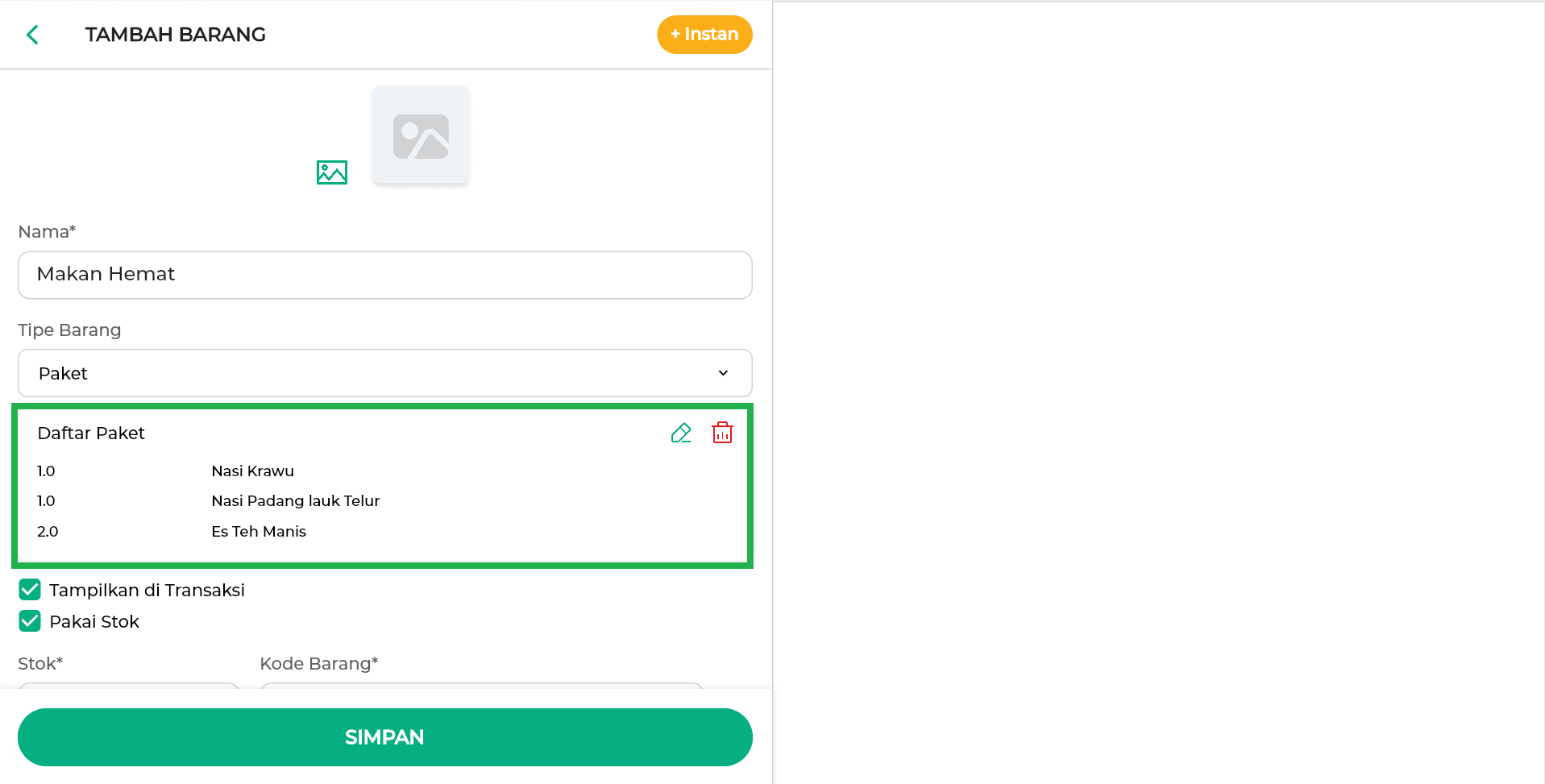
Task: Click the Stok input field
Action: tap(129, 686)
